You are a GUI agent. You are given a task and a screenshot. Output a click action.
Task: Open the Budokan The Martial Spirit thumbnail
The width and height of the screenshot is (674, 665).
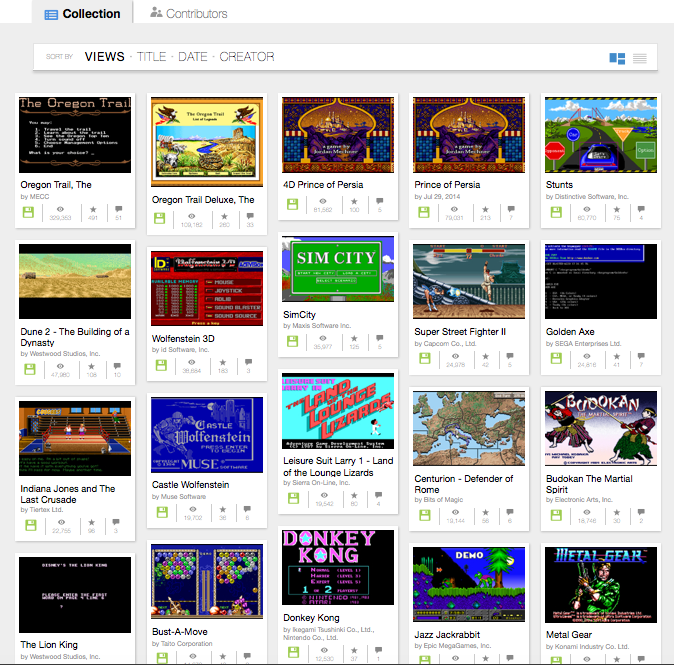tap(600, 428)
